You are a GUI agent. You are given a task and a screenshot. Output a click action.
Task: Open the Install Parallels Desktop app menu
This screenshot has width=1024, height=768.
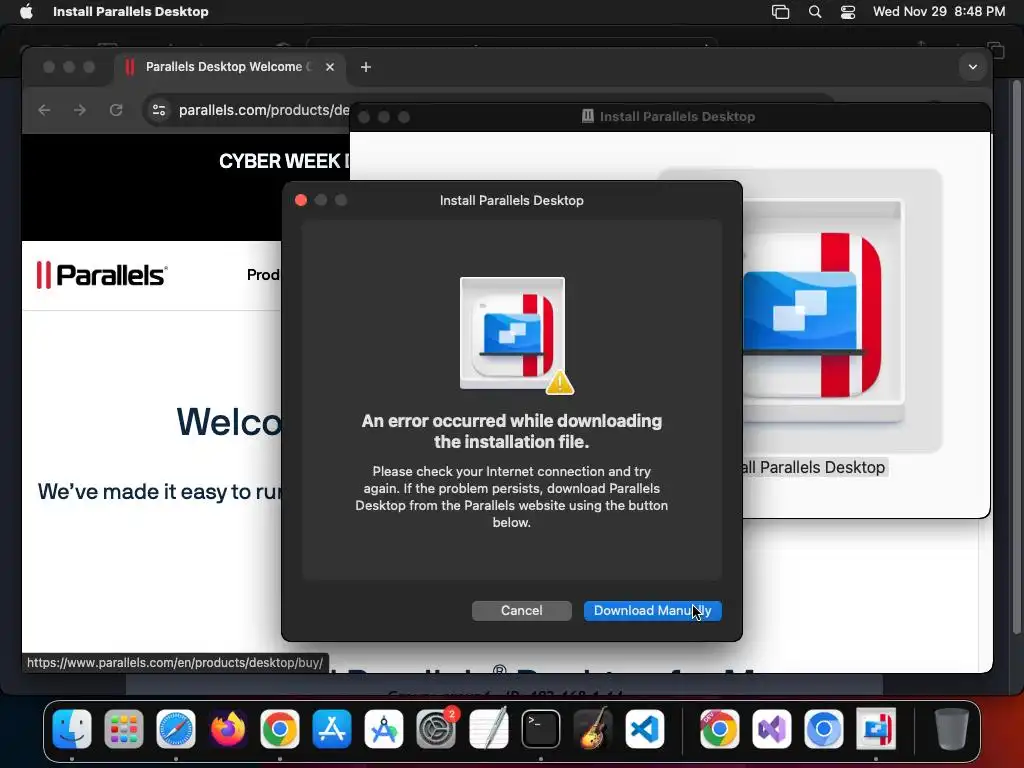(131, 12)
